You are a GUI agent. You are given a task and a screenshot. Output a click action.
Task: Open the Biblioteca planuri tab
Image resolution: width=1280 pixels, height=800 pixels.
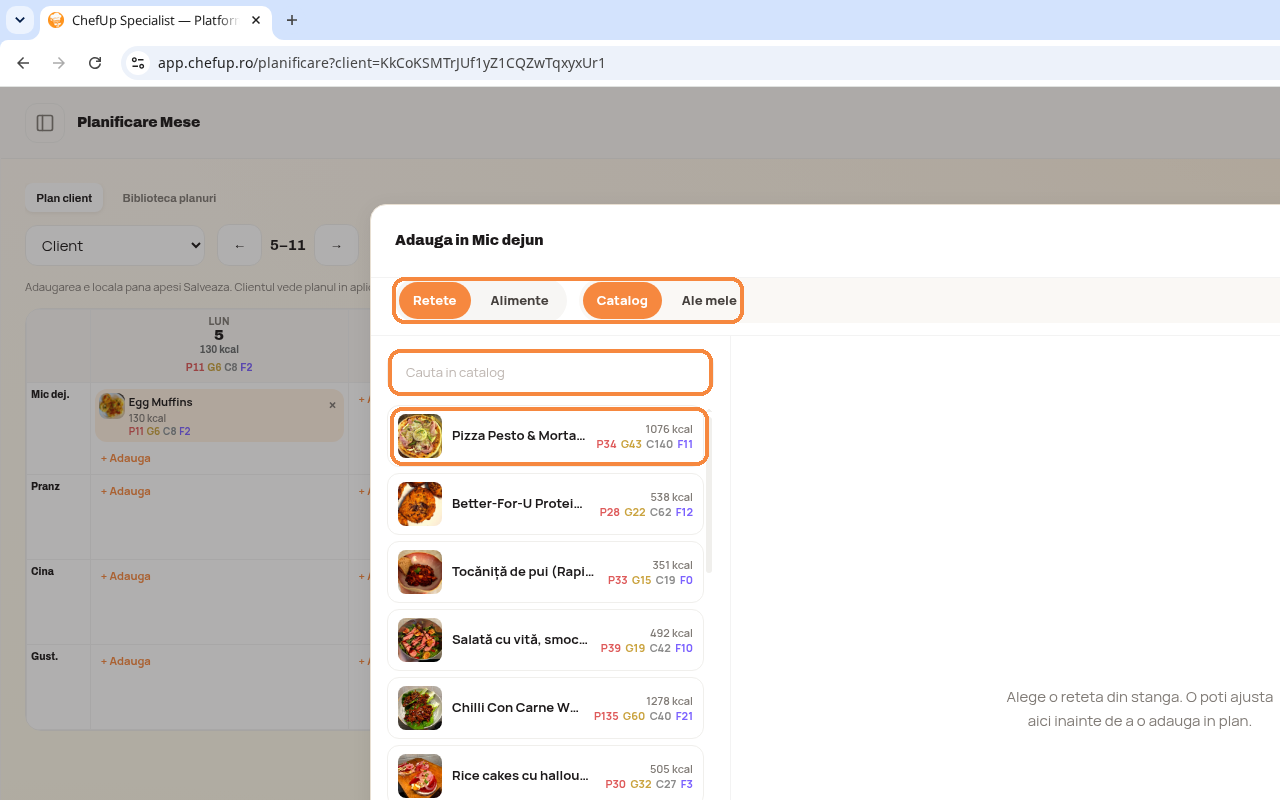pyautogui.click(x=169, y=198)
